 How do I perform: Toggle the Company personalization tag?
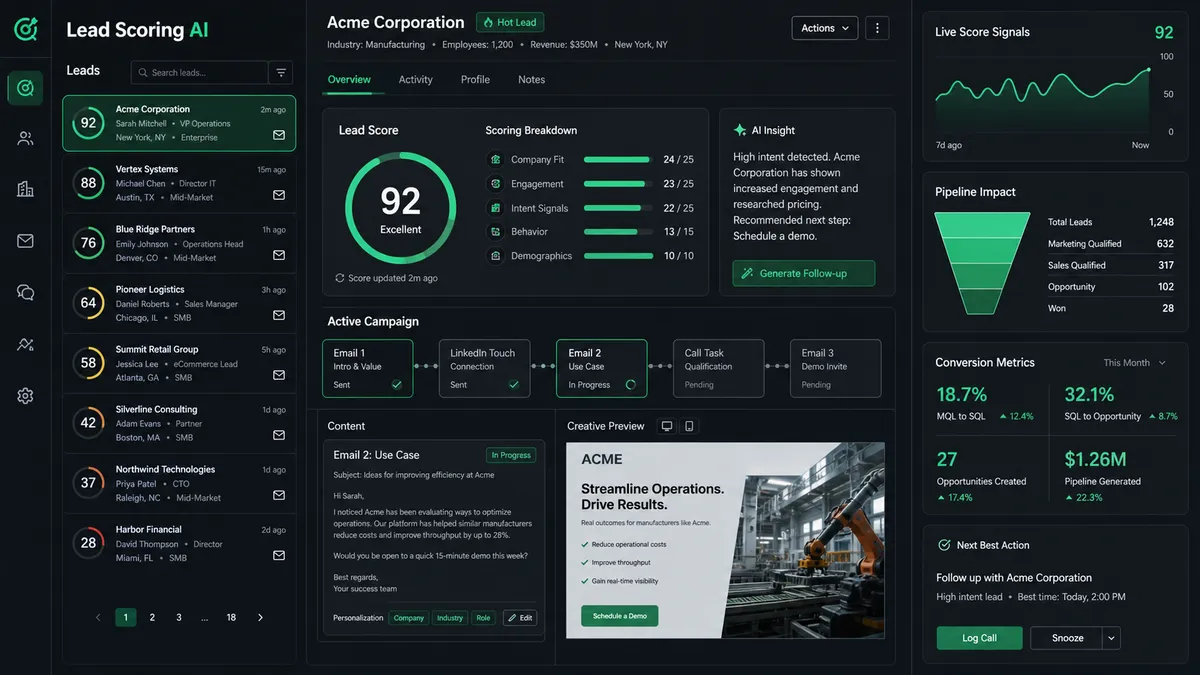click(x=408, y=618)
